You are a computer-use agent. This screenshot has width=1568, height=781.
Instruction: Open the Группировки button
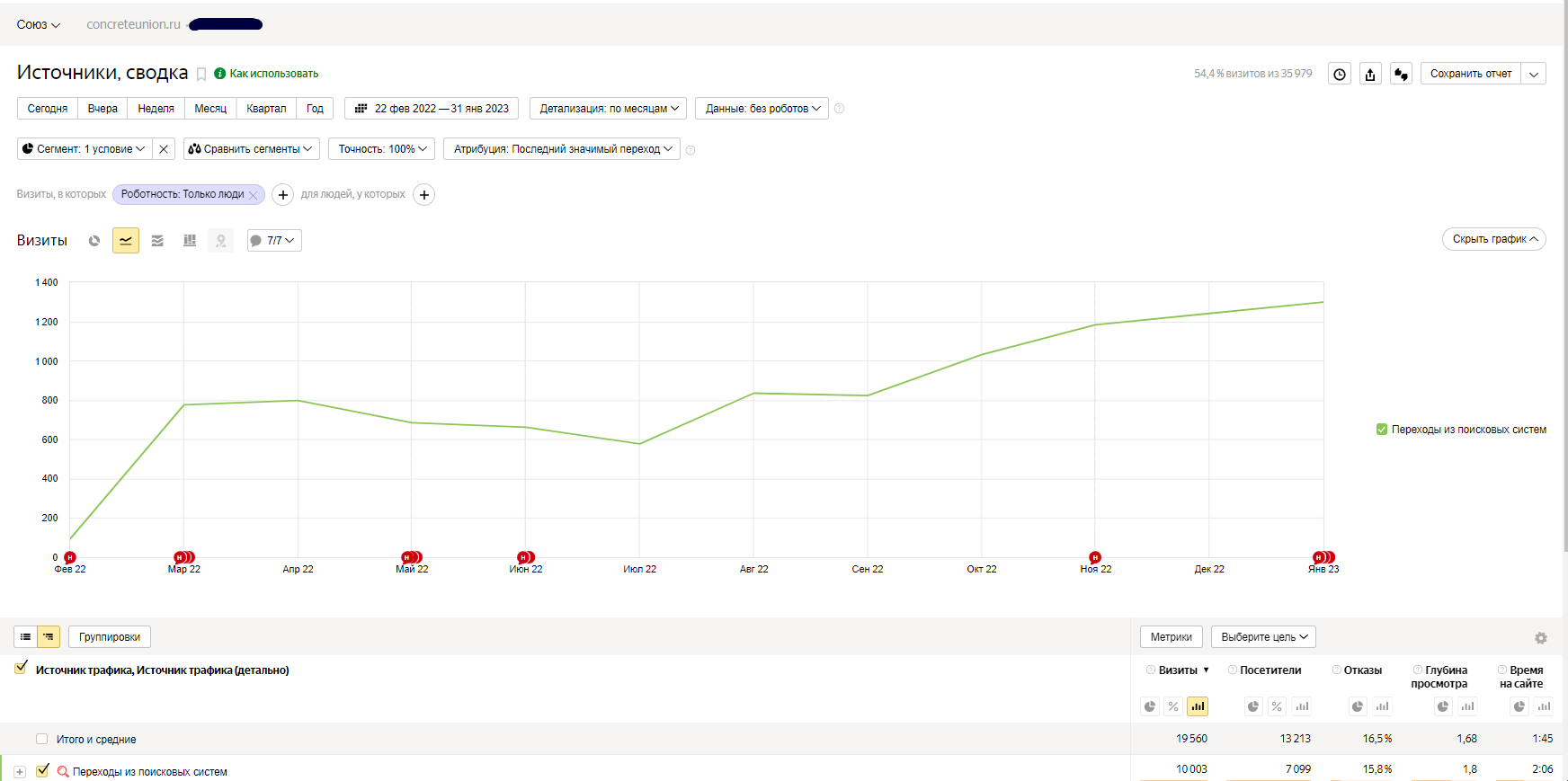pos(110,637)
